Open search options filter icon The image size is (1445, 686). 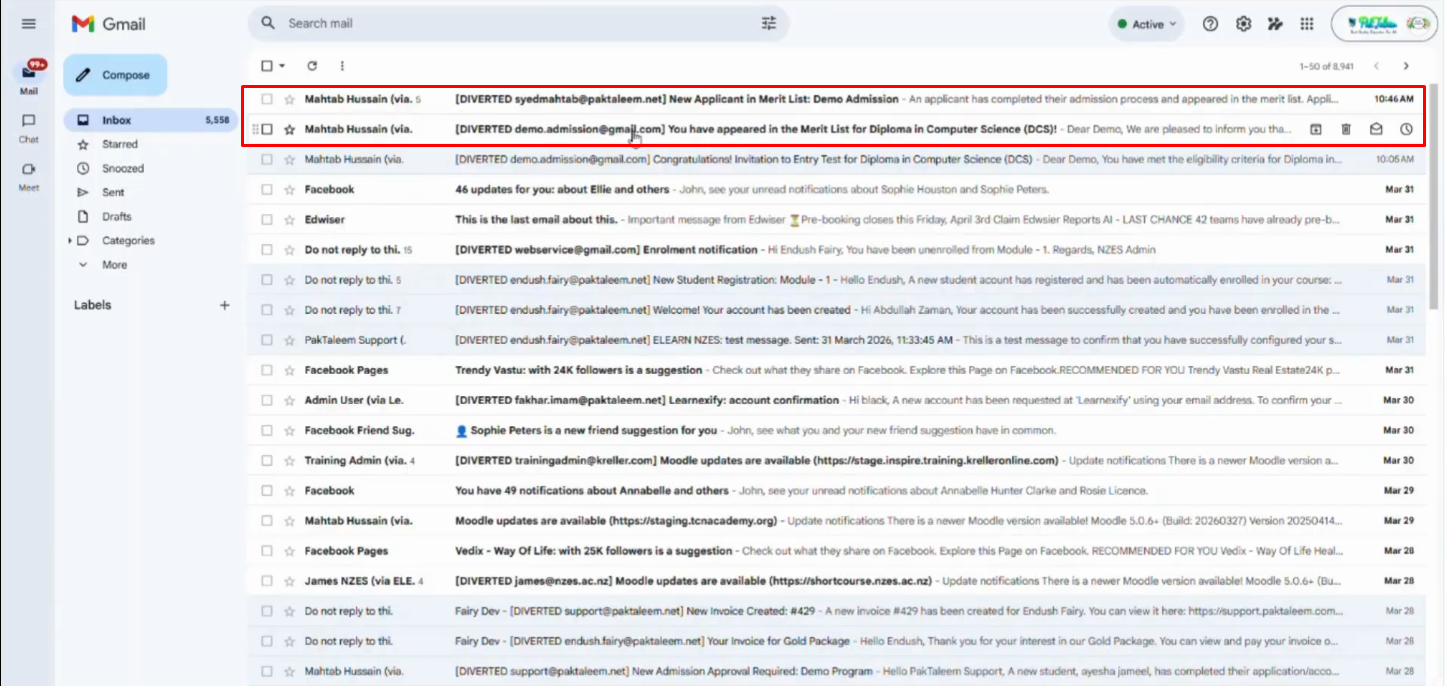(x=769, y=23)
